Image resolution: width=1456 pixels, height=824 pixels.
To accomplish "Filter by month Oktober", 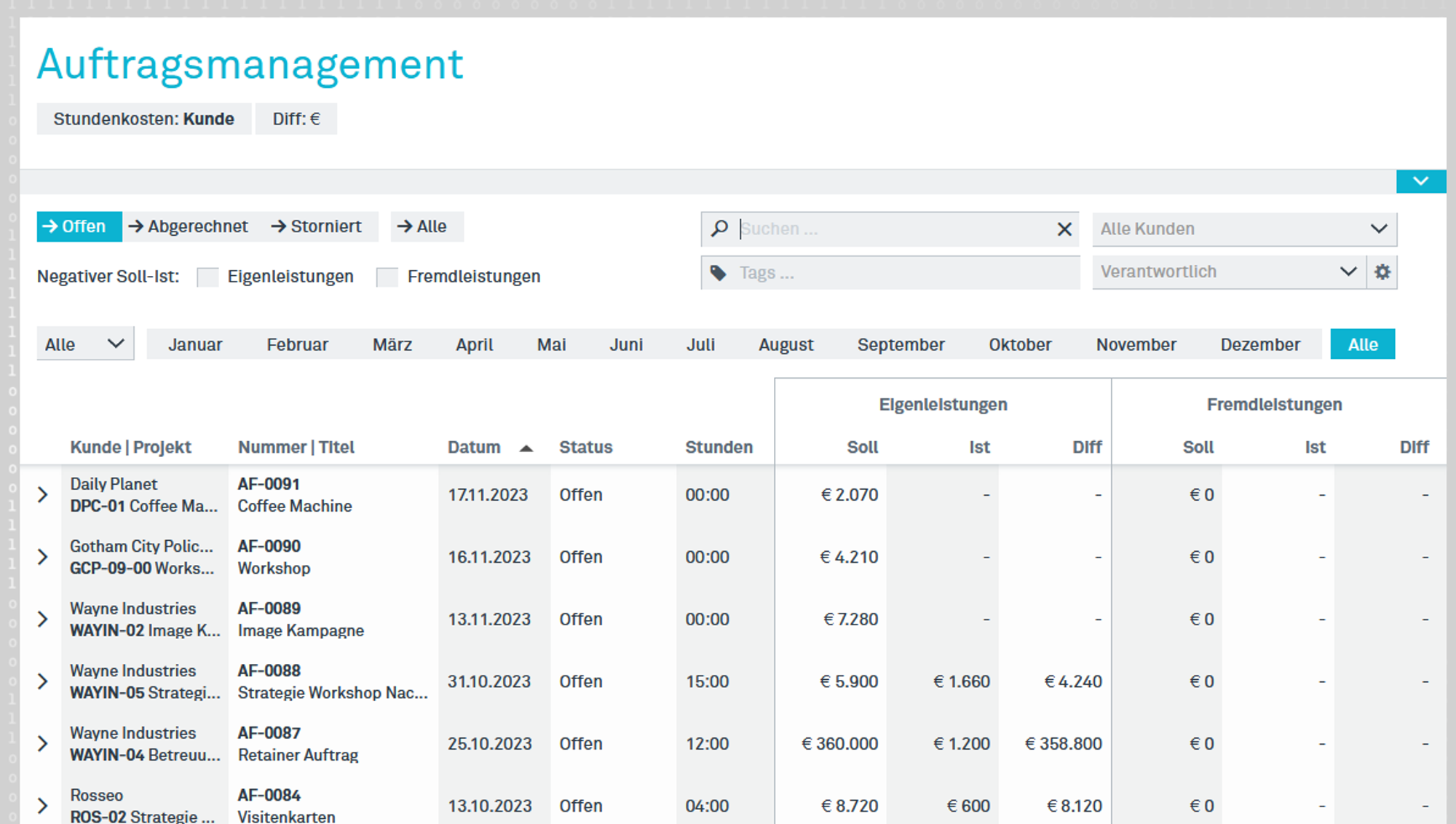I will click(x=1020, y=344).
